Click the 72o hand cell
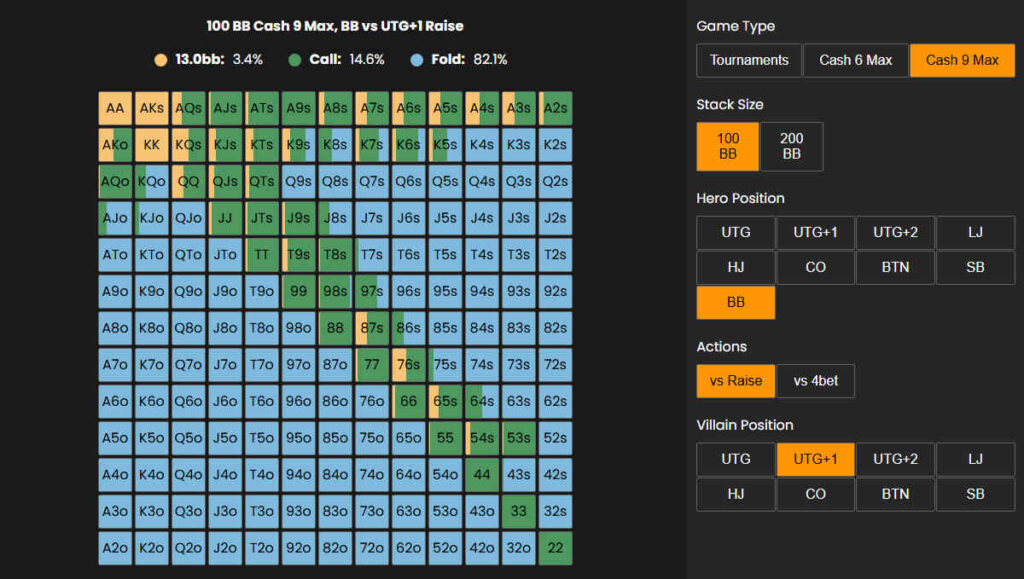The image size is (1024, 579). tap(372, 548)
